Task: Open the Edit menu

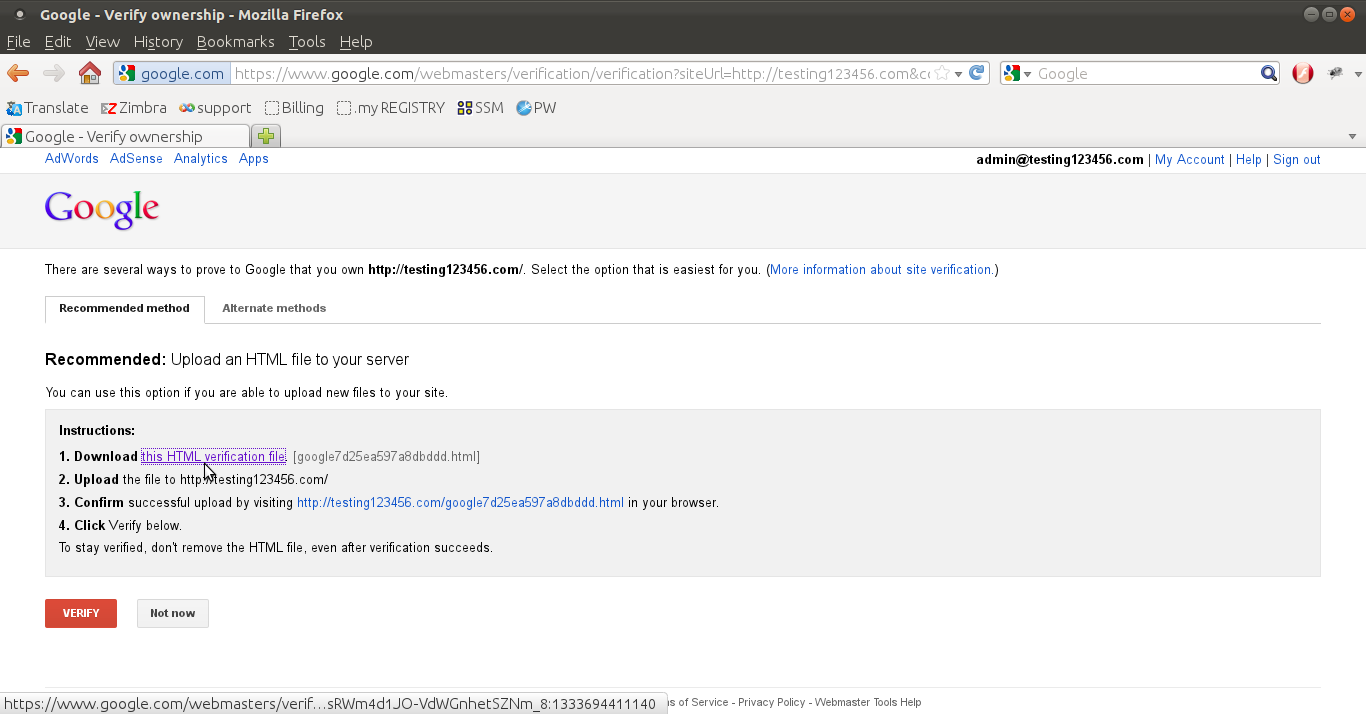Action: 58,42
